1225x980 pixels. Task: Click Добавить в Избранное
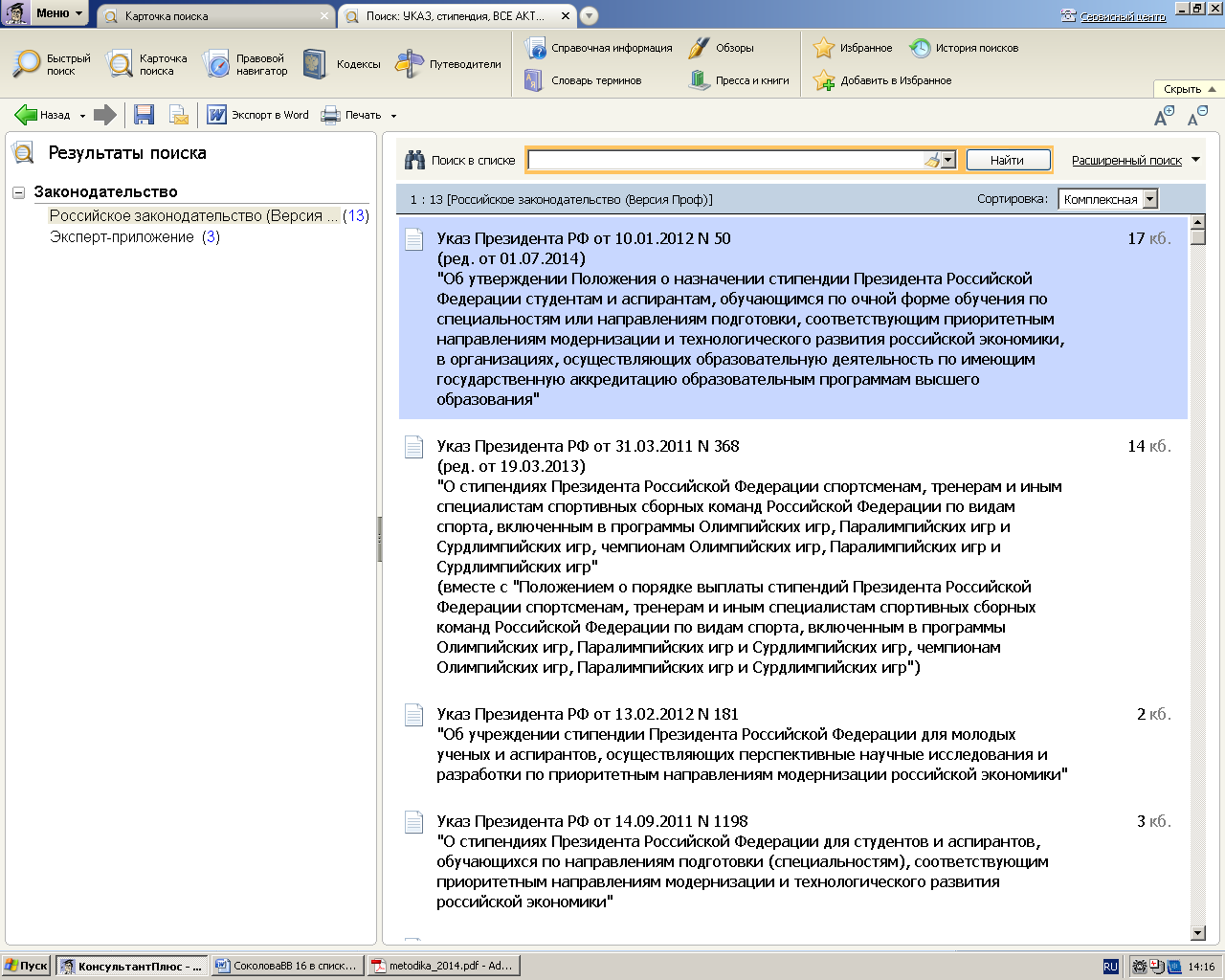882,80
